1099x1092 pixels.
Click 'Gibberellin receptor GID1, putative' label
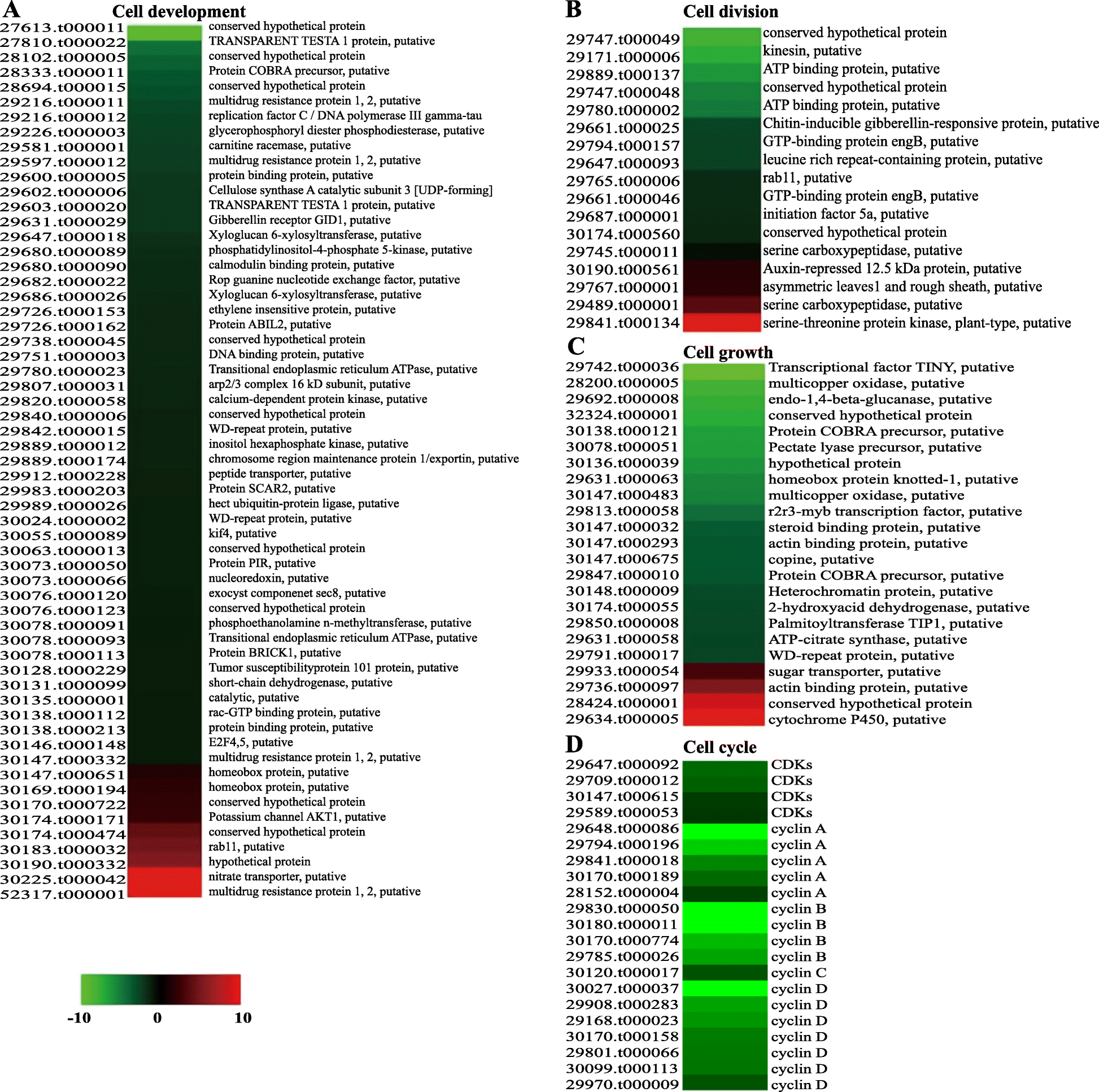[299, 220]
